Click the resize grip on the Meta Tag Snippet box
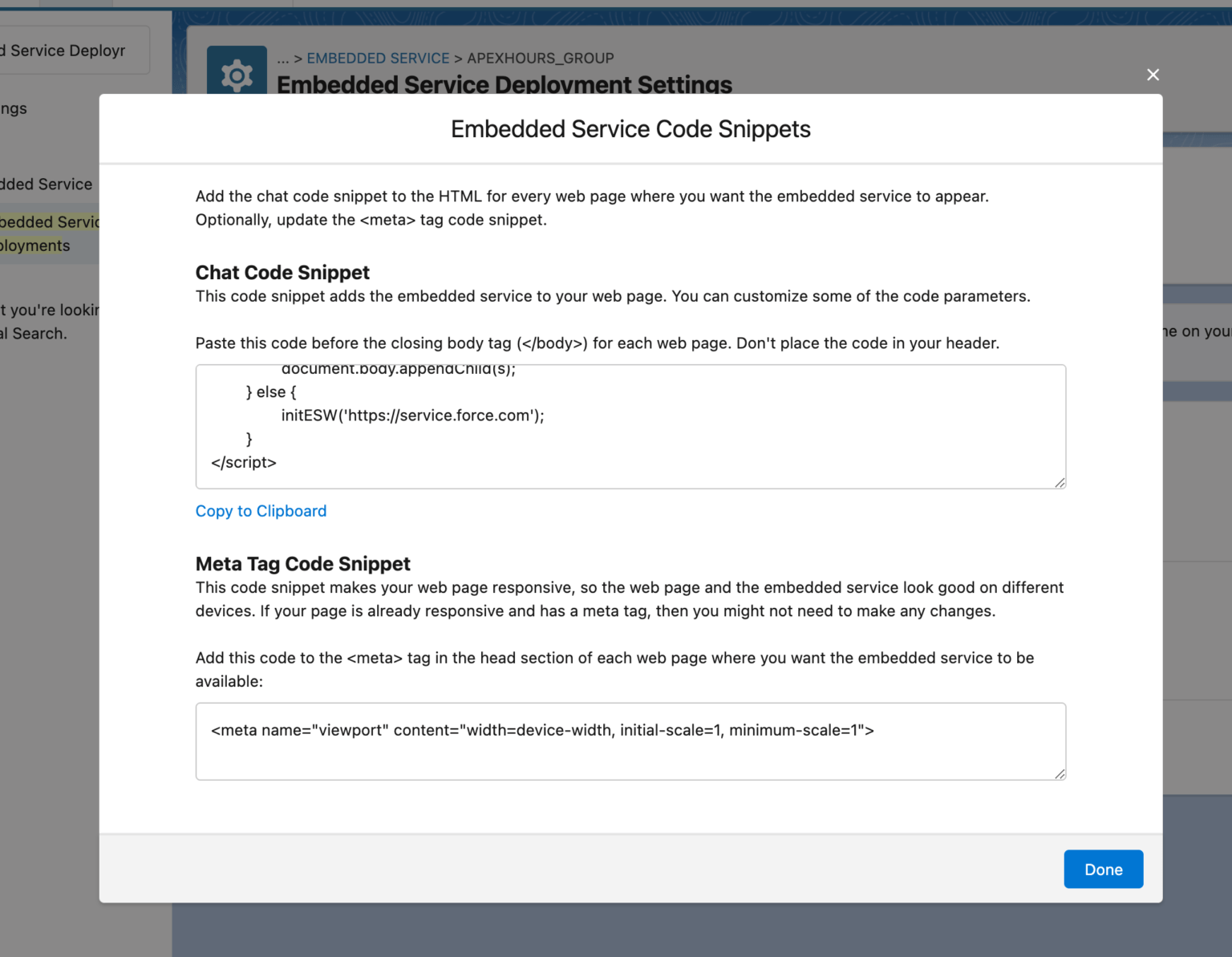 click(x=1060, y=772)
